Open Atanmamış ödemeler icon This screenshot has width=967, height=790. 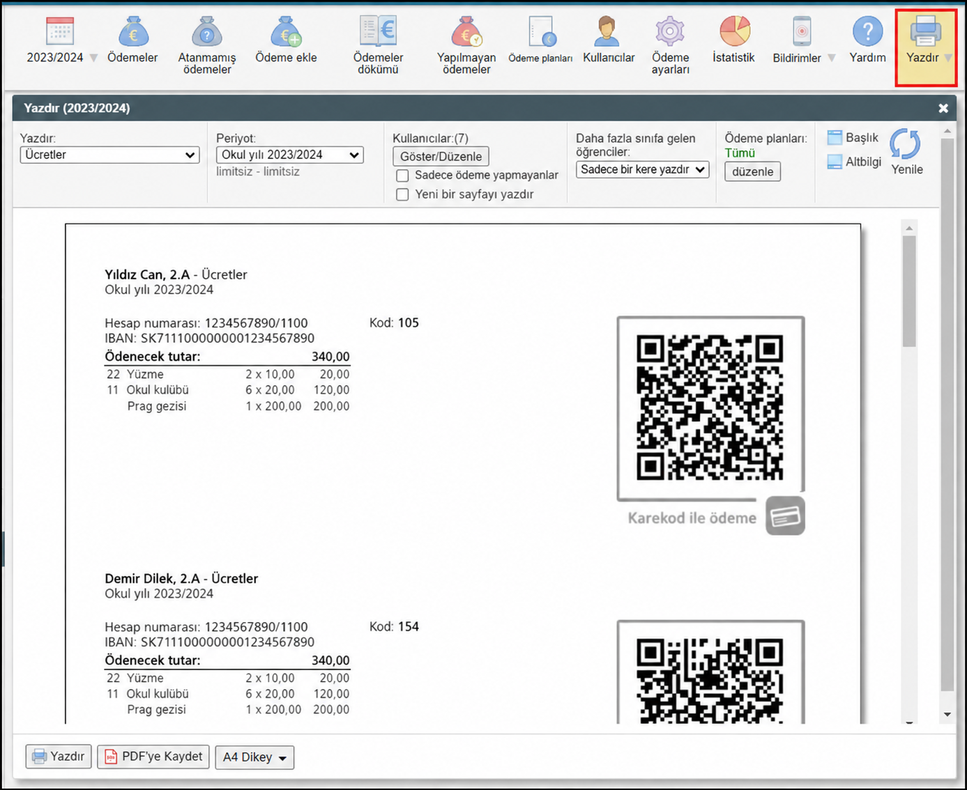coord(207,31)
